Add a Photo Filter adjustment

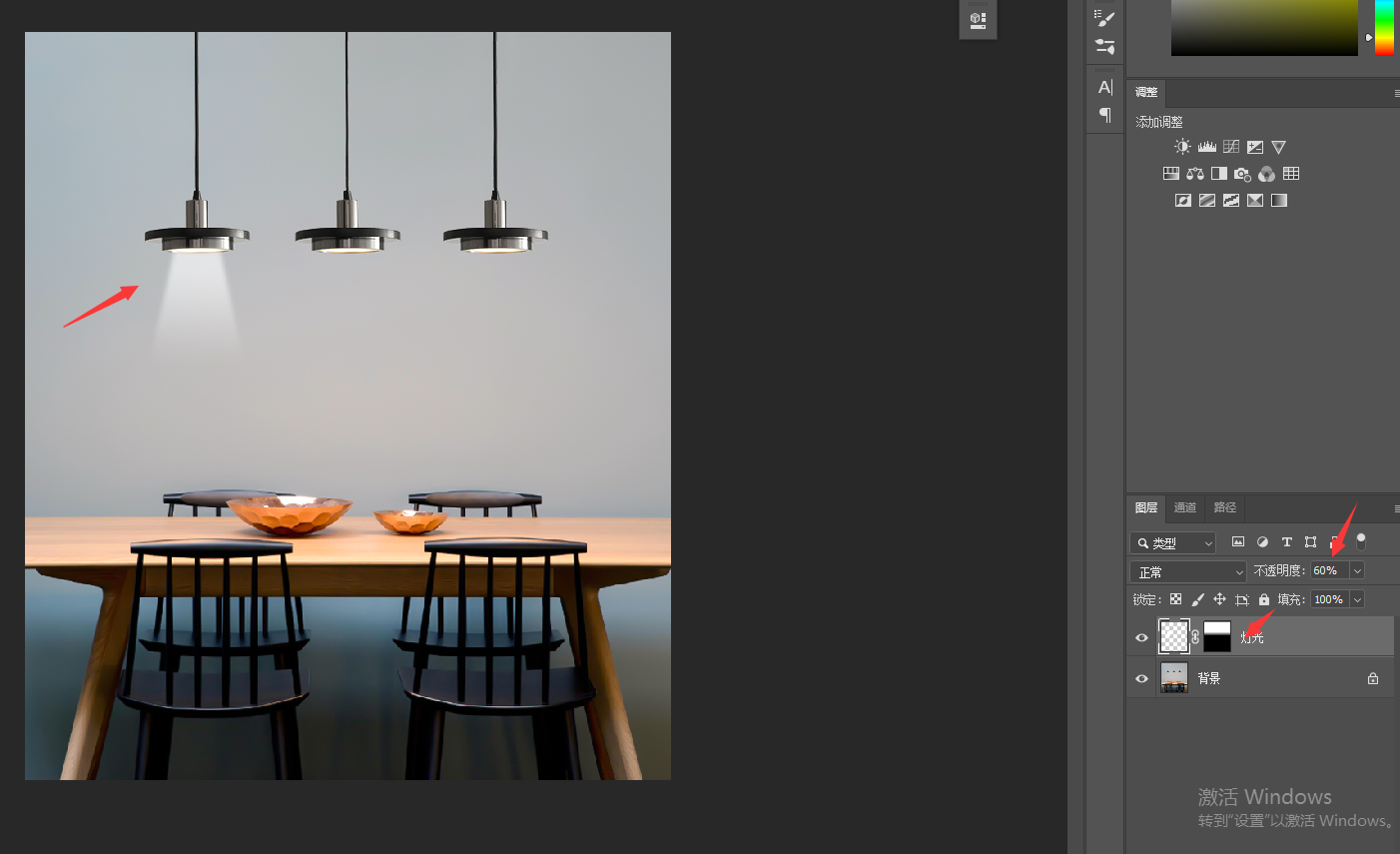pos(1242,174)
